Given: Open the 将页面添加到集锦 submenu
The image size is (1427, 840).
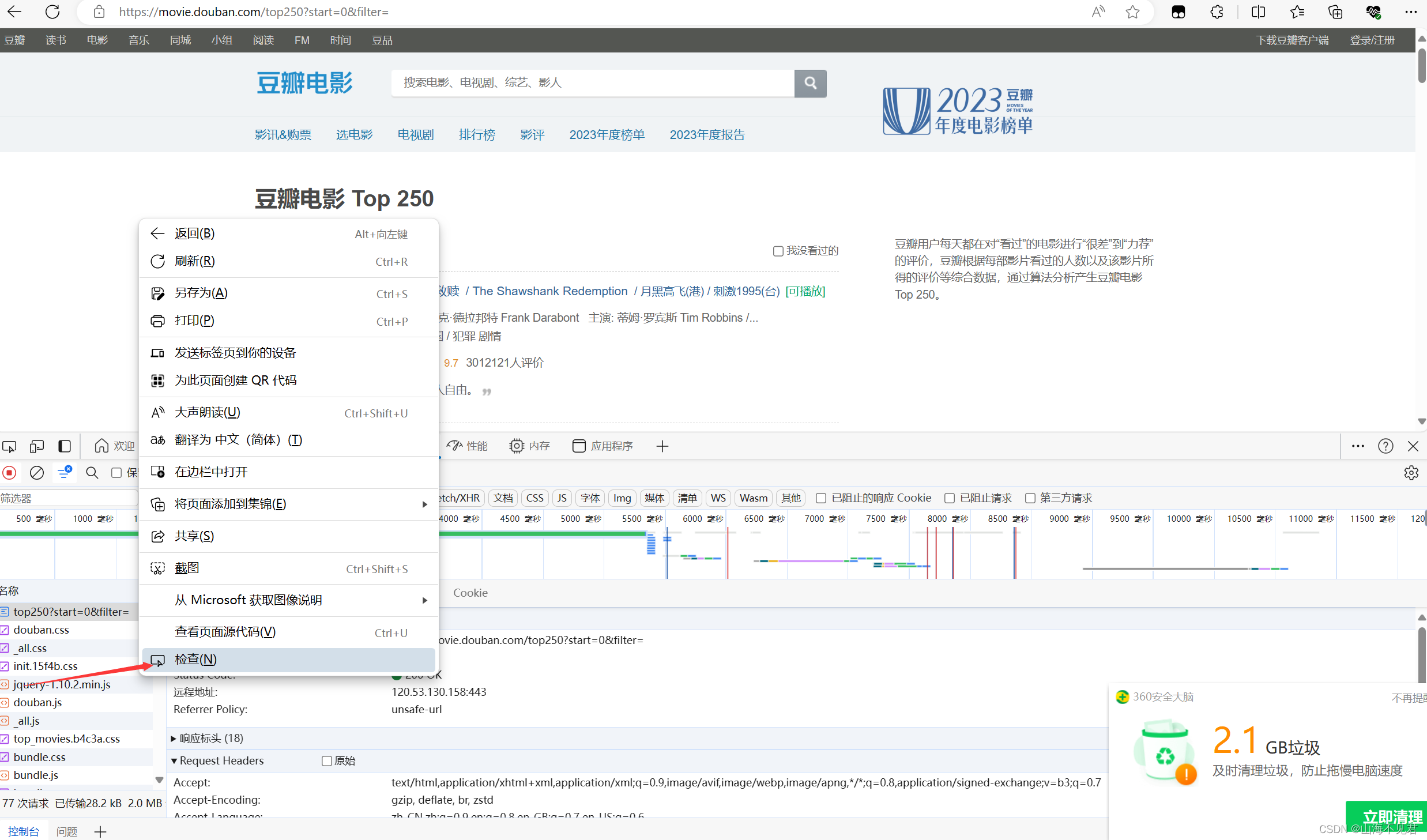Looking at the screenshot, I should coord(229,503).
